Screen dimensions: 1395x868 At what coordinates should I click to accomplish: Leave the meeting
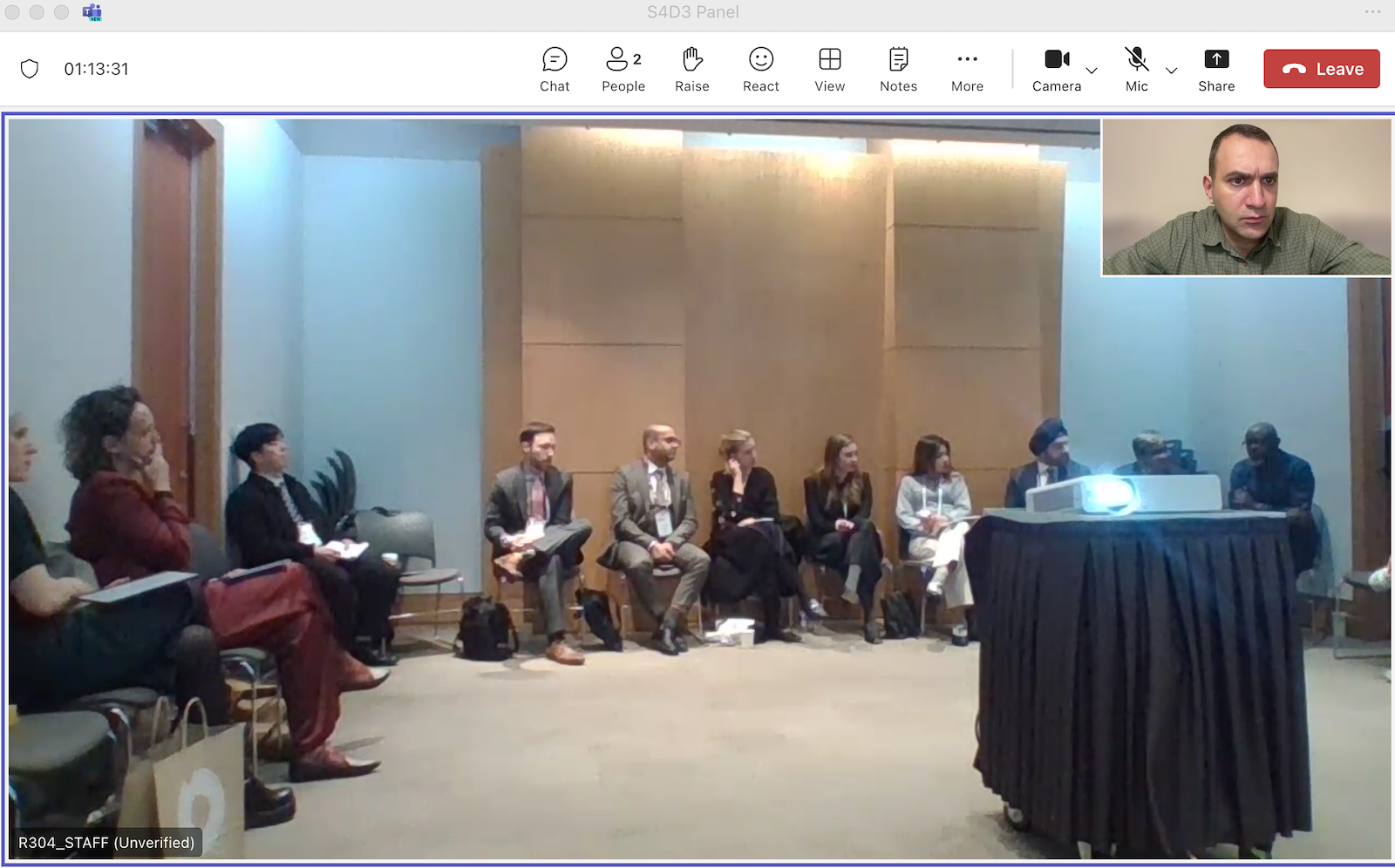point(1321,68)
